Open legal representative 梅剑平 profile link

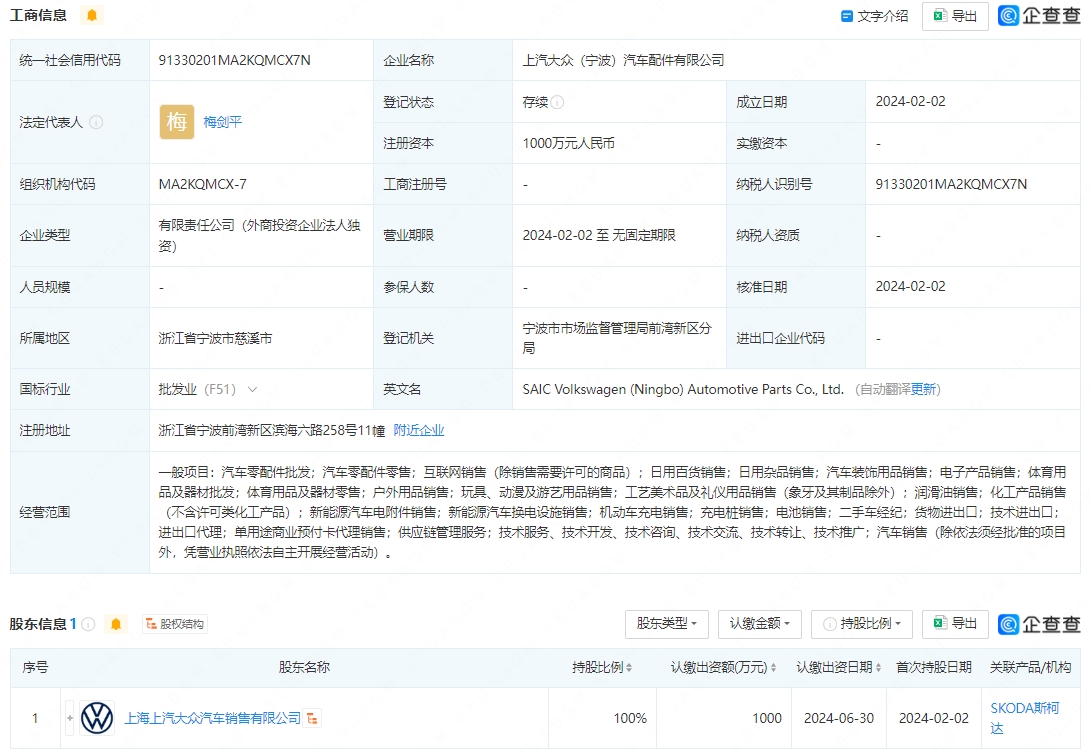(222, 122)
